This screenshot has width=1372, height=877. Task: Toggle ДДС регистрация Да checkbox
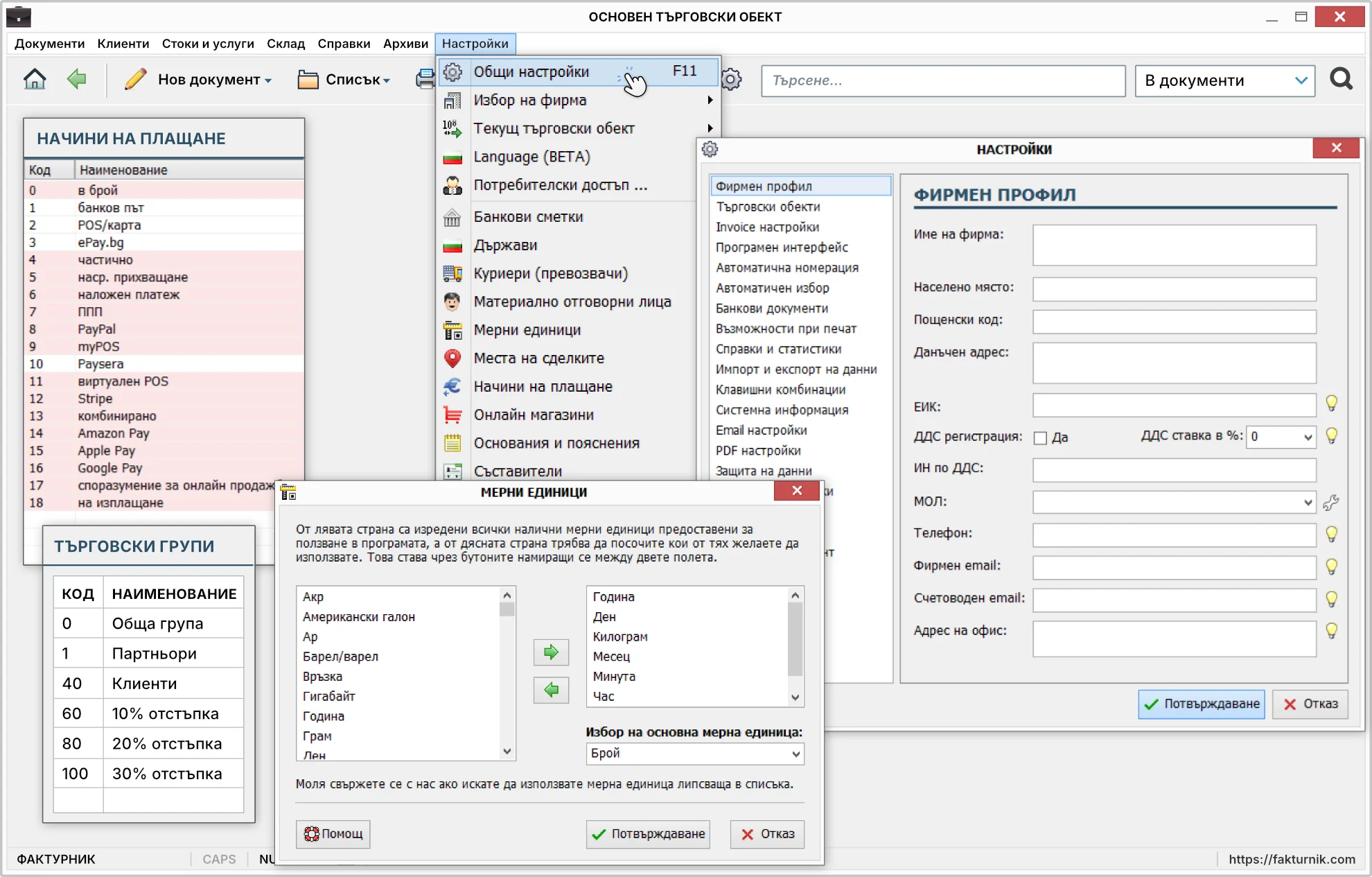tap(1040, 437)
